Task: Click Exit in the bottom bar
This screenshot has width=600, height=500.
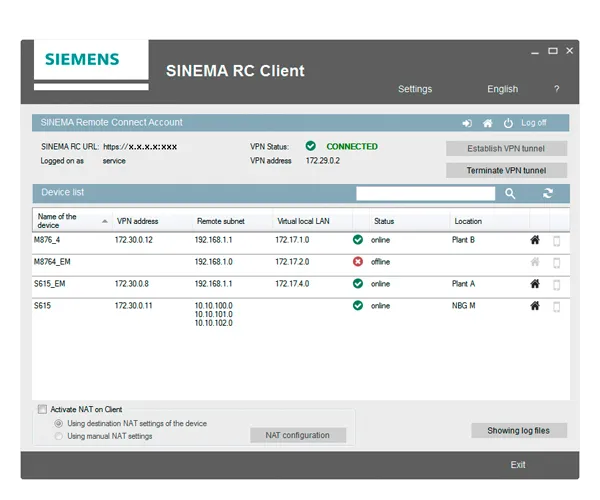Action: pos(518,465)
